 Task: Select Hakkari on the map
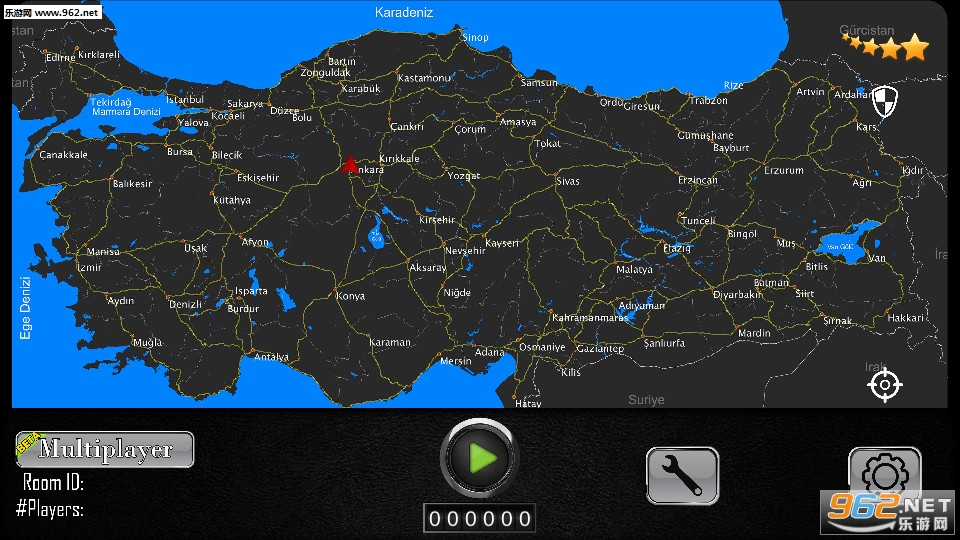pos(906,318)
